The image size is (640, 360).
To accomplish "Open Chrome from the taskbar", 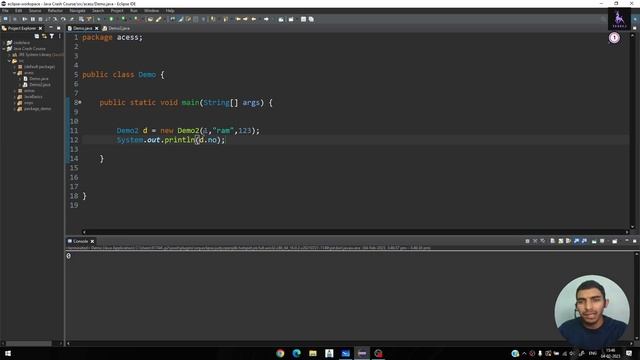I will tap(280, 353).
